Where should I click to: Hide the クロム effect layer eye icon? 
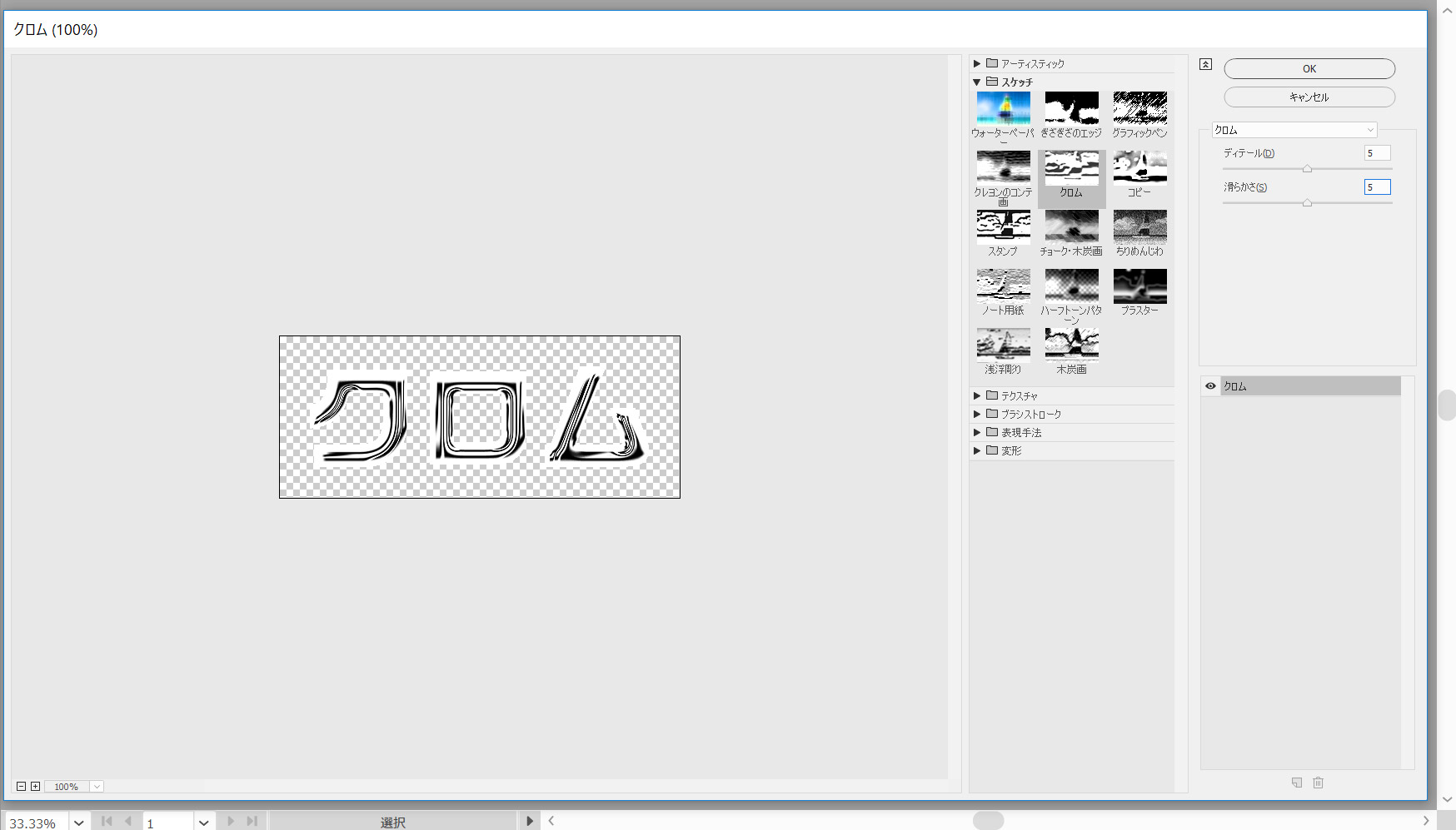coord(1210,386)
